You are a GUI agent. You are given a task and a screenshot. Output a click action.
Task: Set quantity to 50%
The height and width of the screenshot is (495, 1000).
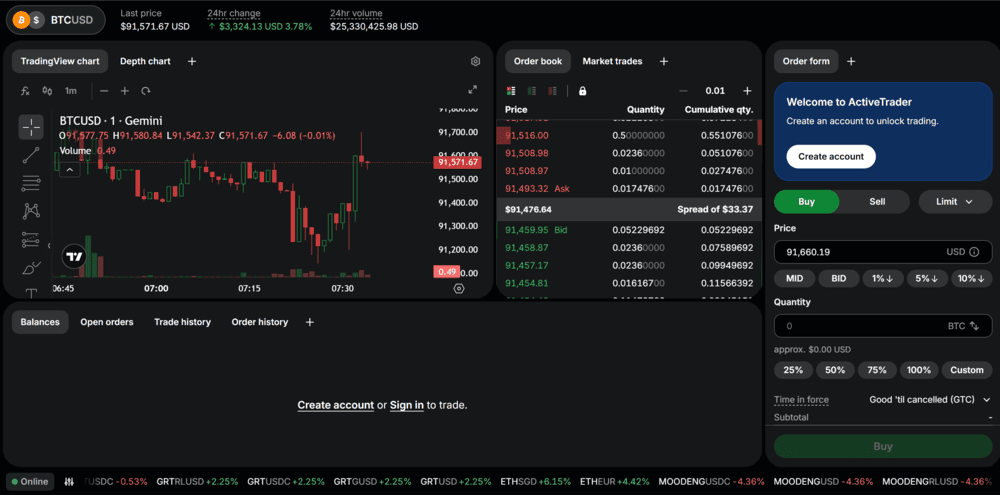pyautogui.click(x=835, y=370)
